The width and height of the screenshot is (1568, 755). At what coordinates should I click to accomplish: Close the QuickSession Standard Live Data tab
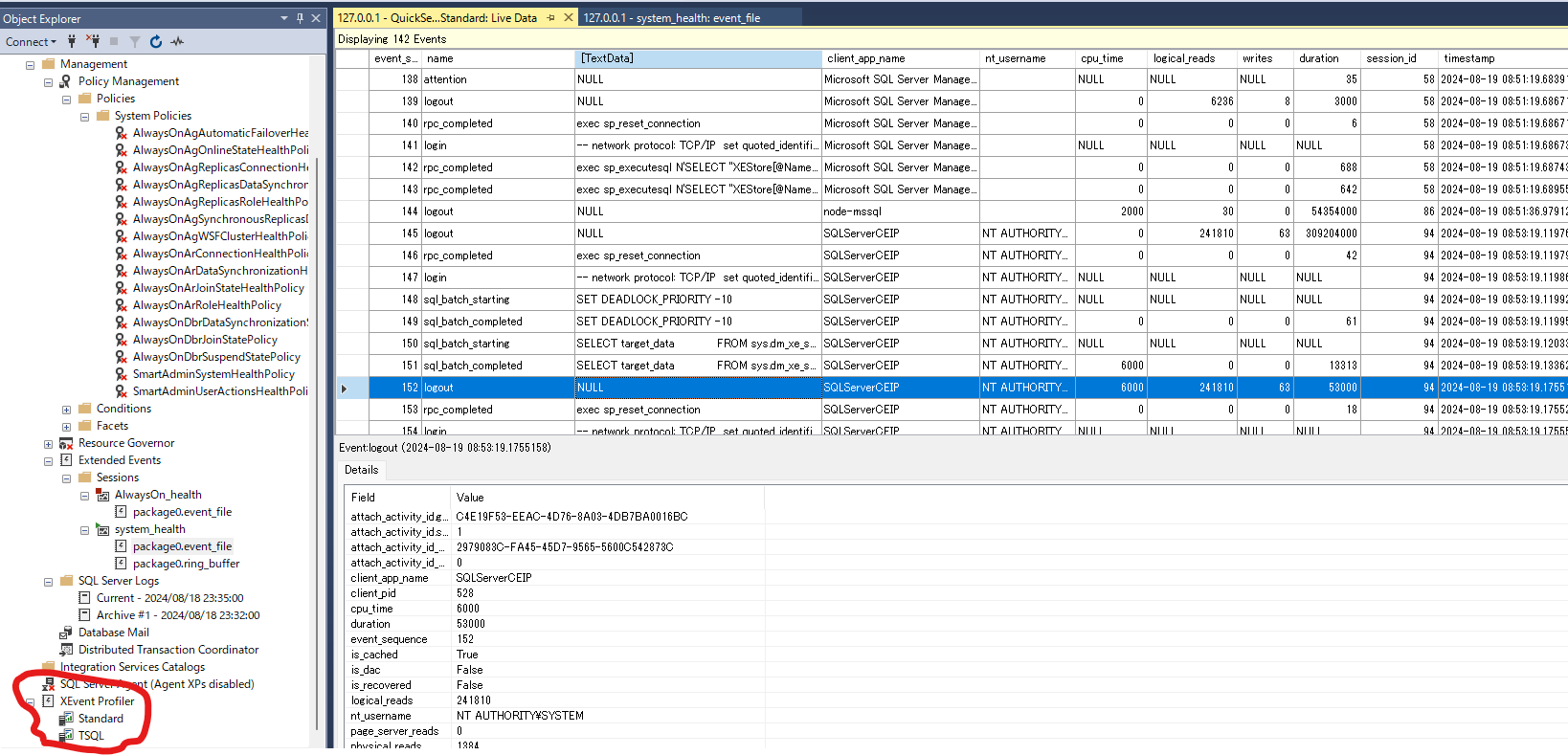click(569, 17)
